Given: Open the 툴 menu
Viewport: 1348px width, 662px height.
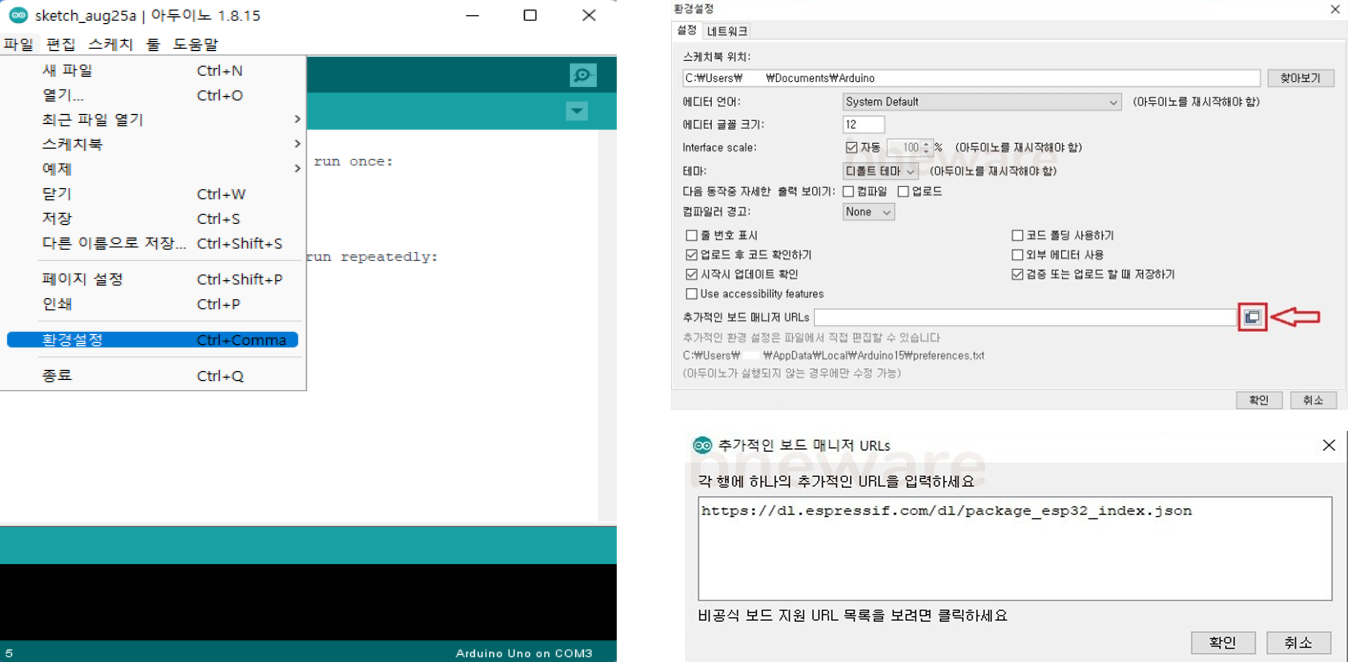Looking at the screenshot, I should point(152,44).
